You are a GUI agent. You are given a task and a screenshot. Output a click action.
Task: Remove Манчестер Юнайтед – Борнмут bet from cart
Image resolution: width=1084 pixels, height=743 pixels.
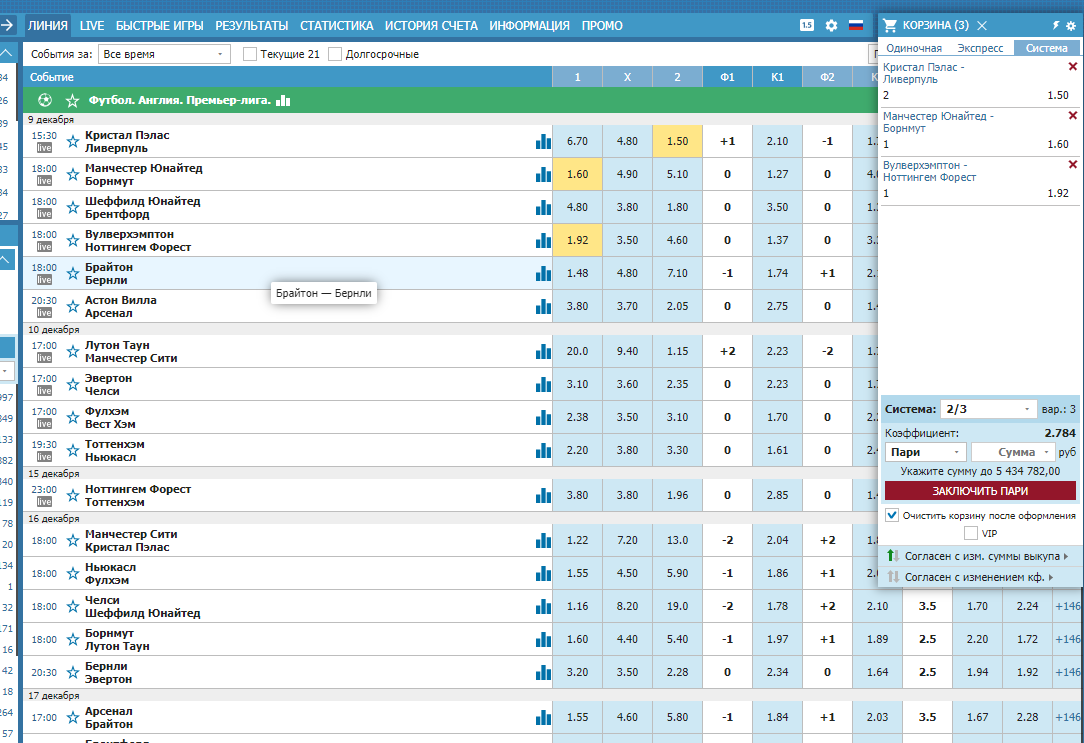1073,116
